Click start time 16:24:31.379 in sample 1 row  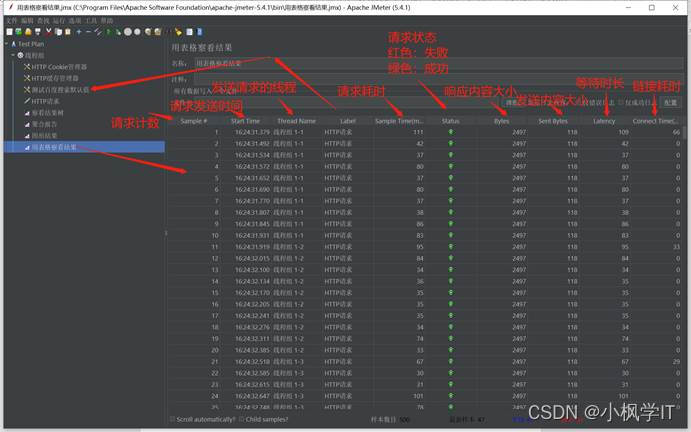coord(252,132)
